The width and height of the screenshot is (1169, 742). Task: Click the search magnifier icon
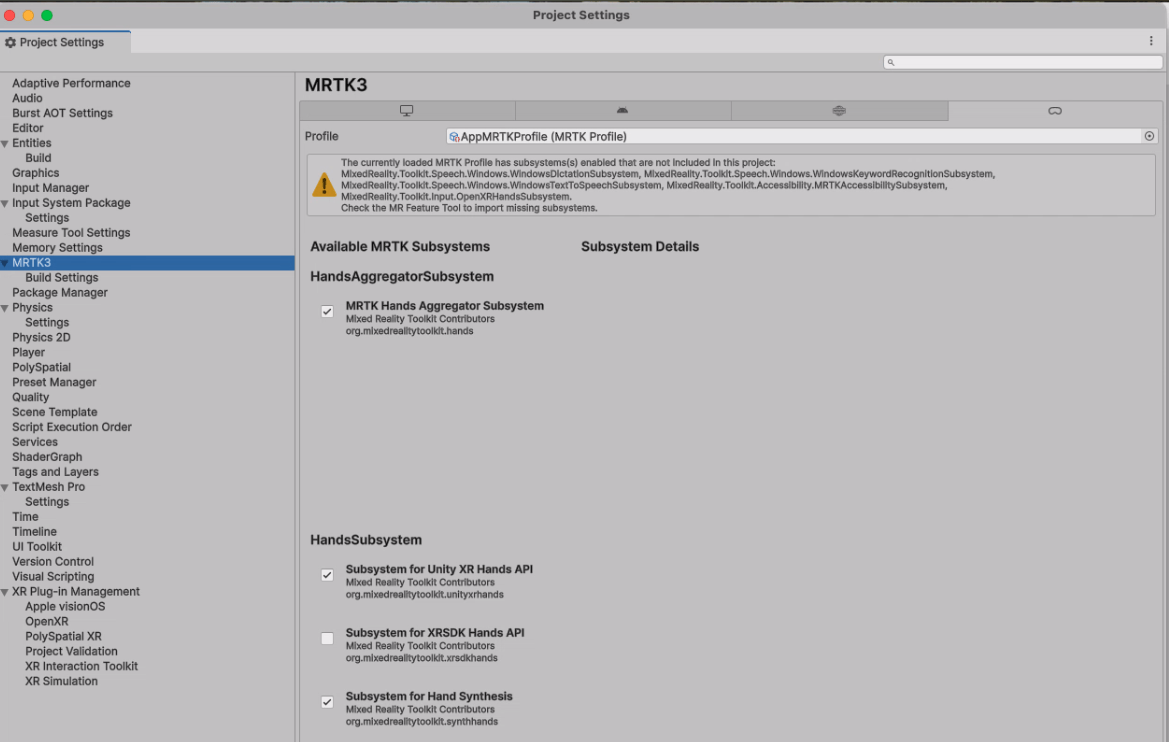pyautogui.click(x=891, y=63)
